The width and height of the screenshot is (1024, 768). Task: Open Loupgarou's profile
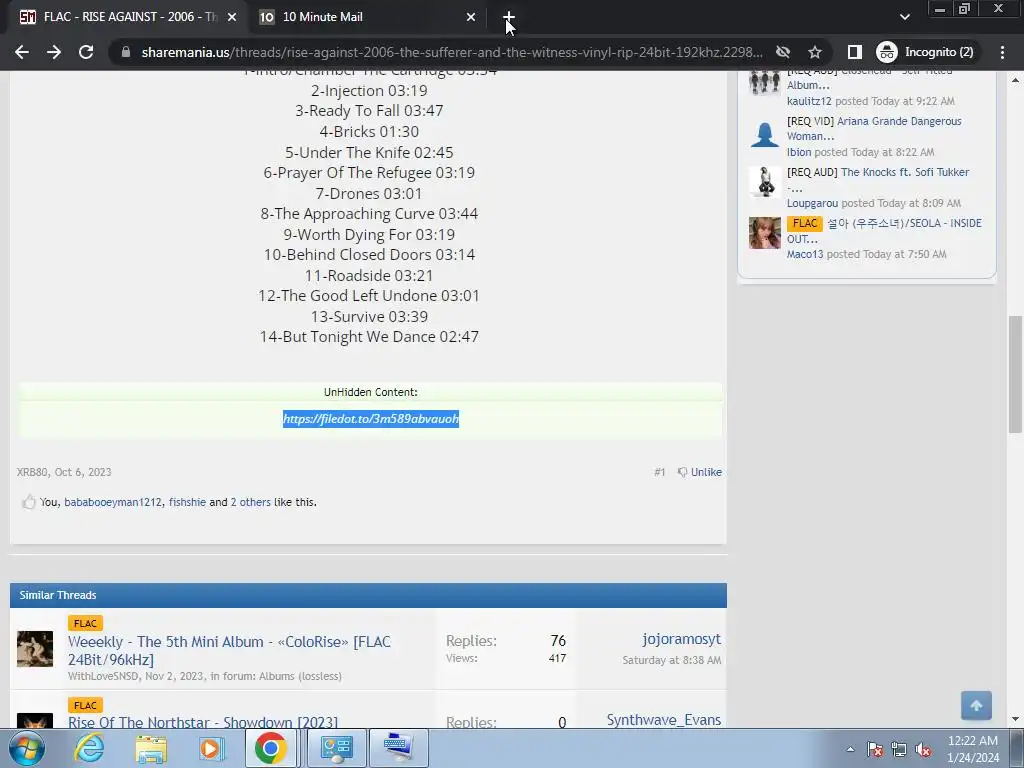[812, 203]
